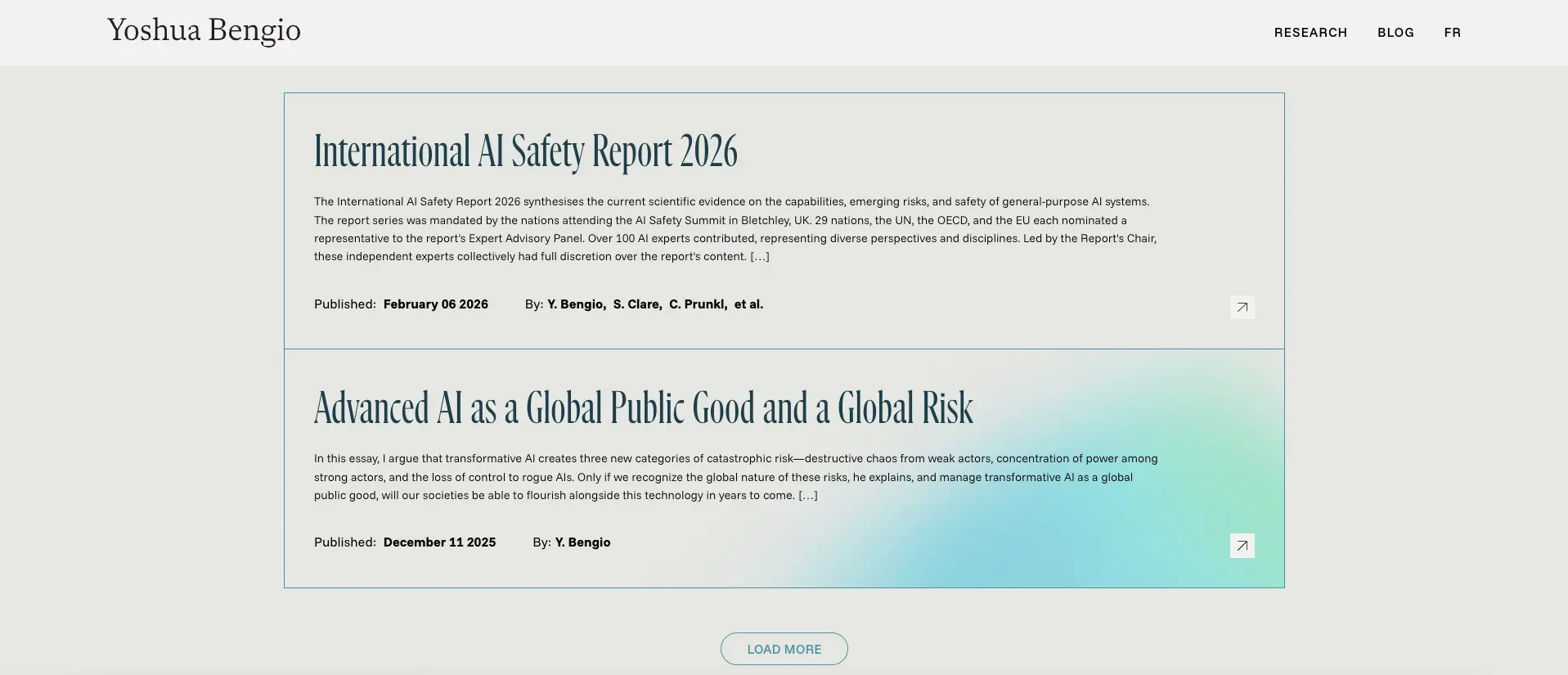Screen dimensions: 1568x675
Task: Go to the Research page
Action: click(x=1310, y=33)
